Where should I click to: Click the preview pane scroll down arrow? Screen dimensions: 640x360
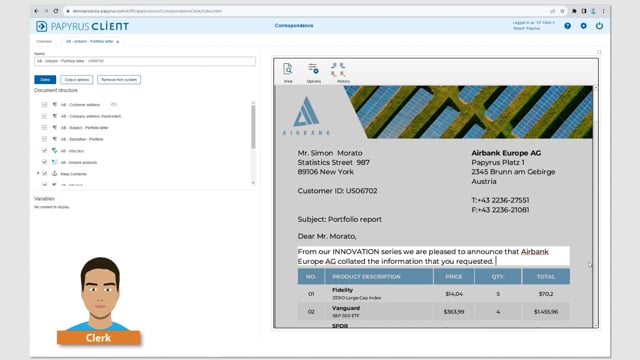click(596, 325)
